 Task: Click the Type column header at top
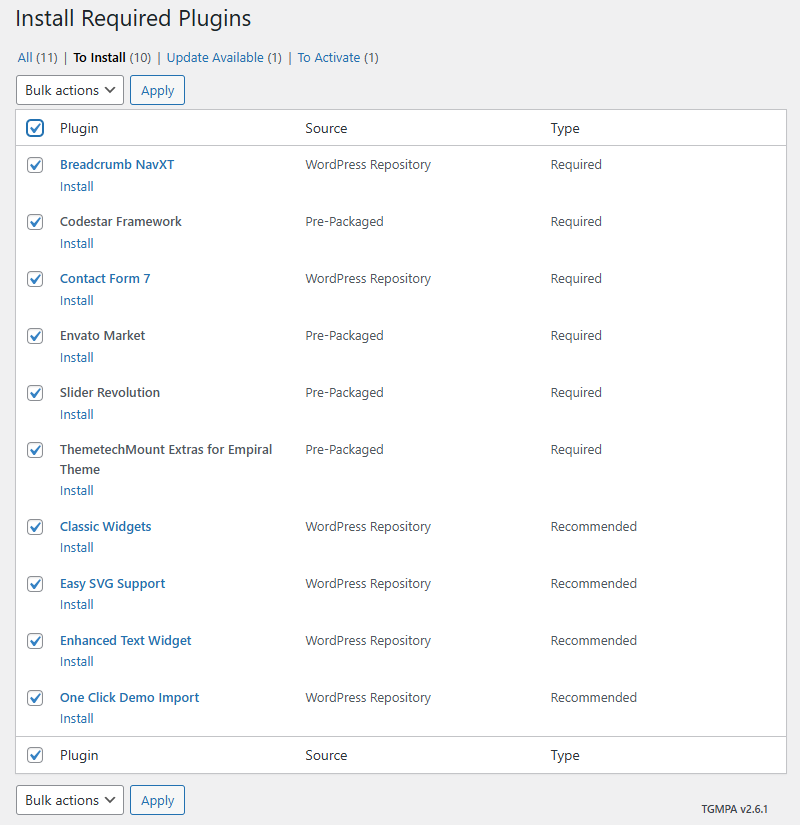tap(565, 128)
